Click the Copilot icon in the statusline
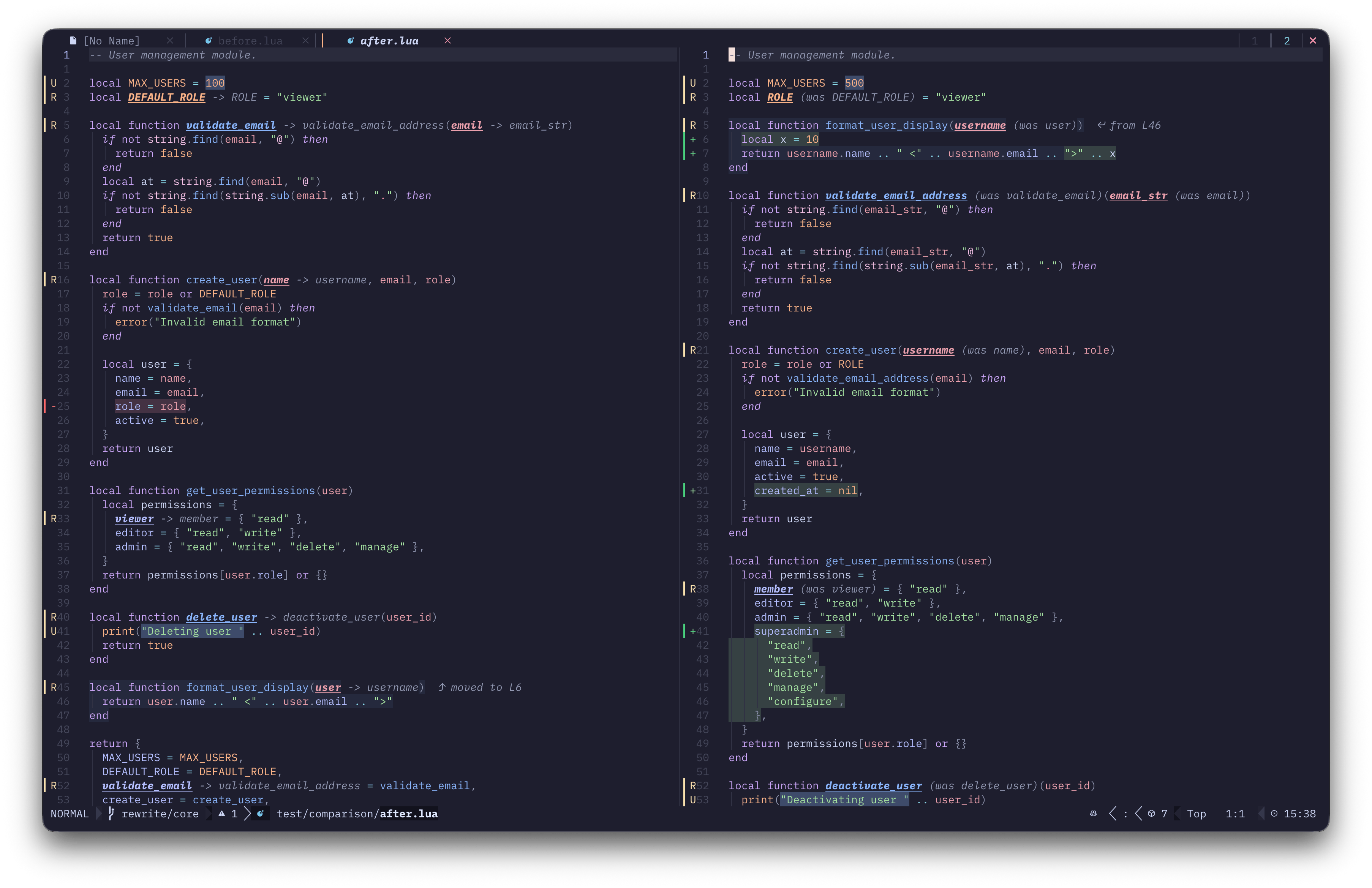 1093,814
